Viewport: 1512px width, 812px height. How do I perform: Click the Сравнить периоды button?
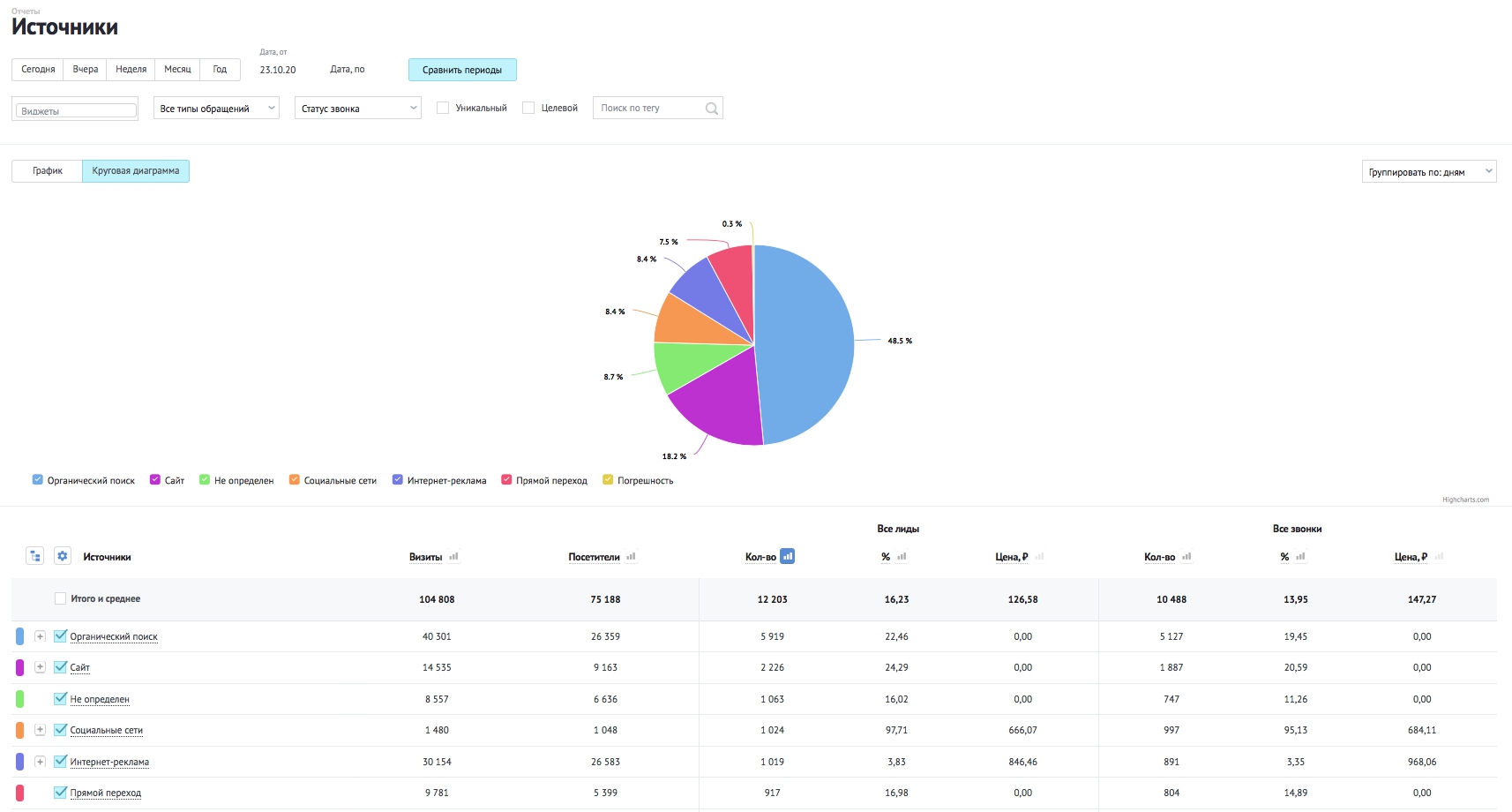point(462,70)
